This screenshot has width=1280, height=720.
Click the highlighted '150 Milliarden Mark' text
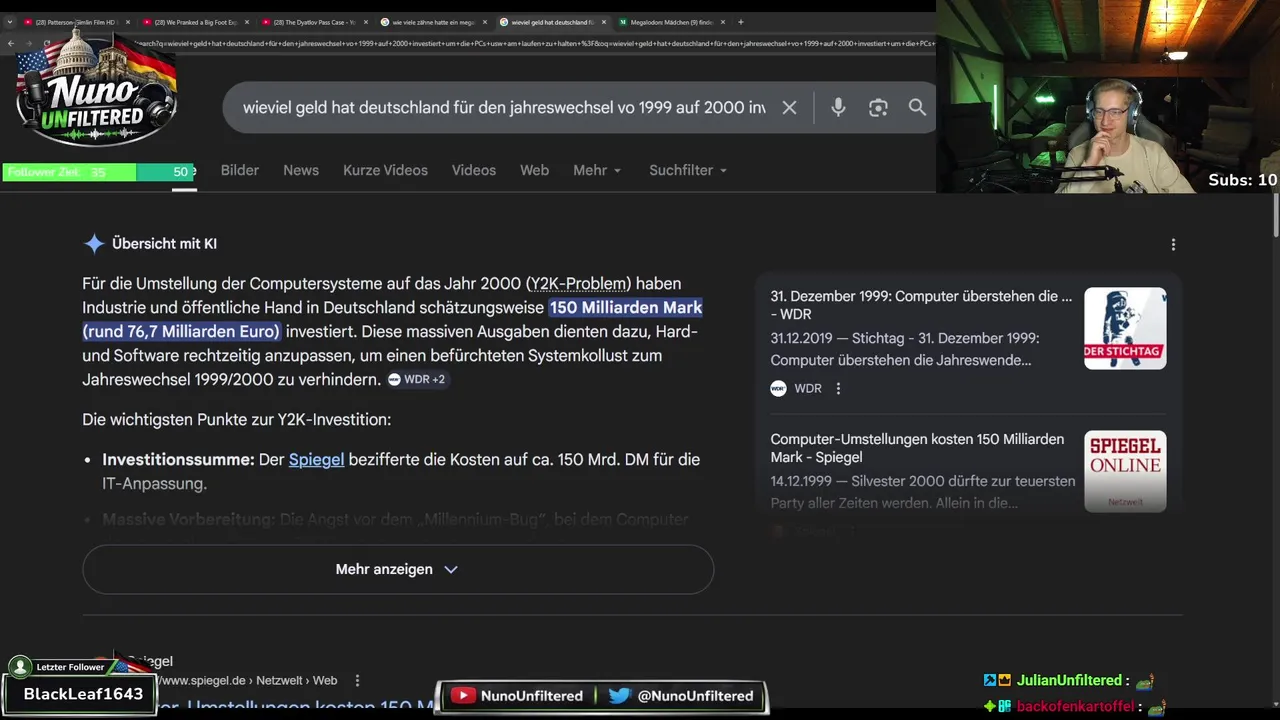coord(626,307)
